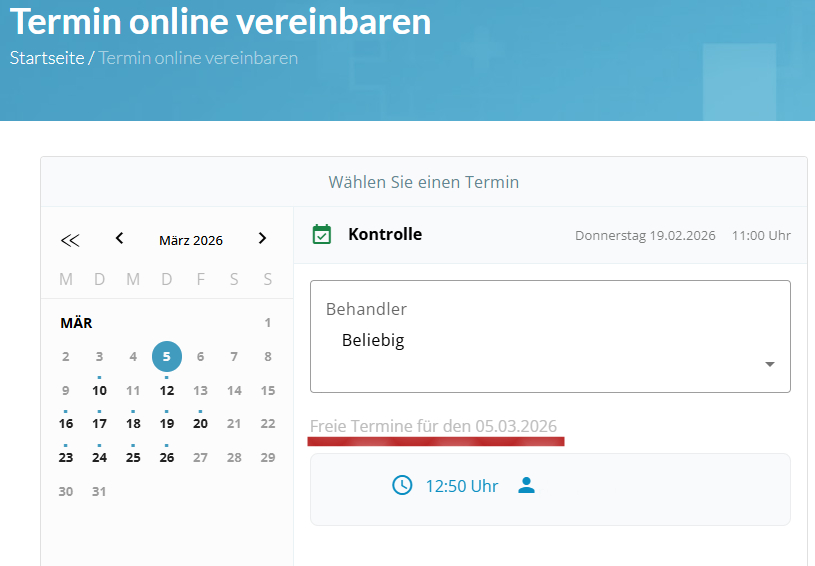Go to previous month in calendar
Viewport: 815px width, 566px height.
coord(120,239)
